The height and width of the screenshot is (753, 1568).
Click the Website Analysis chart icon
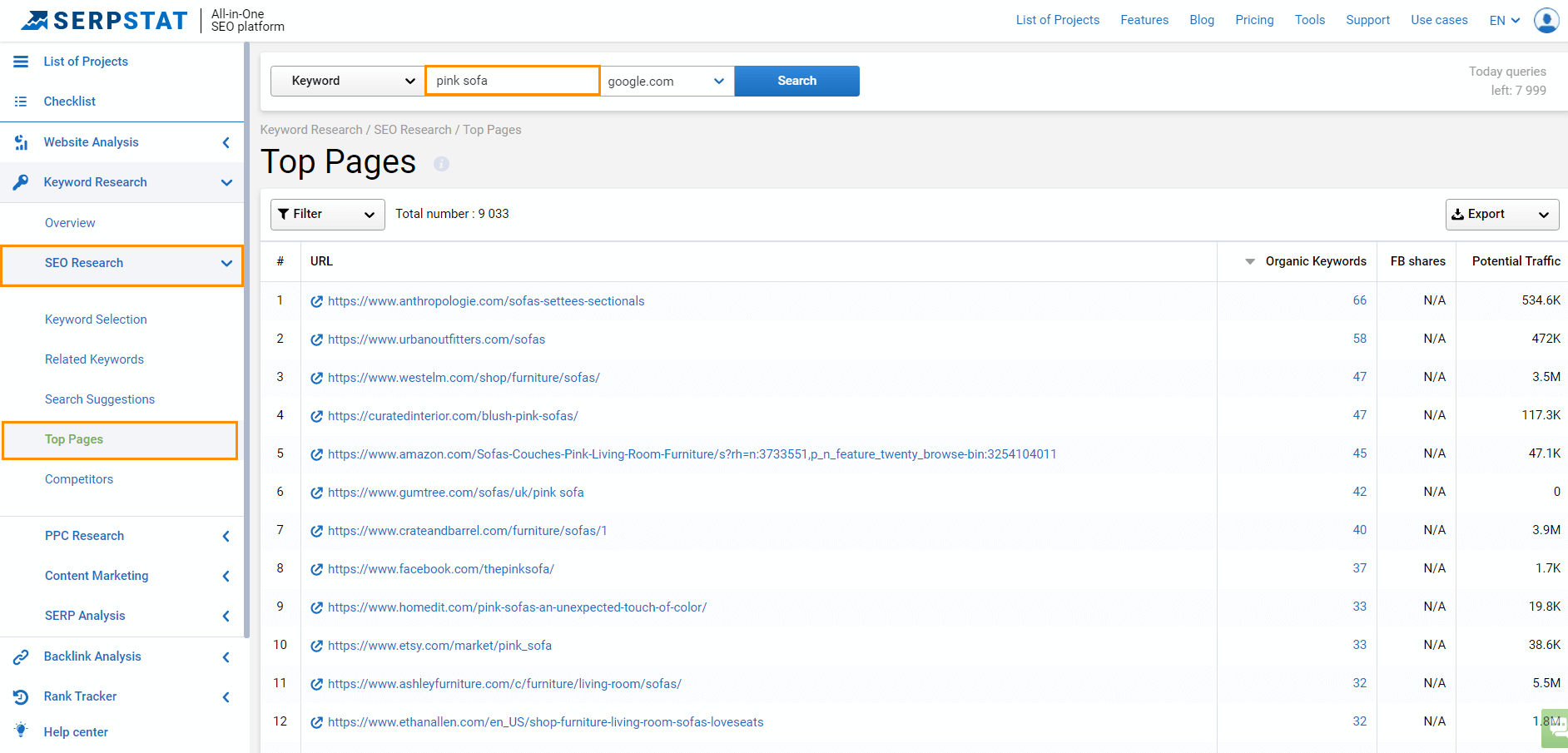[x=21, y=142]
